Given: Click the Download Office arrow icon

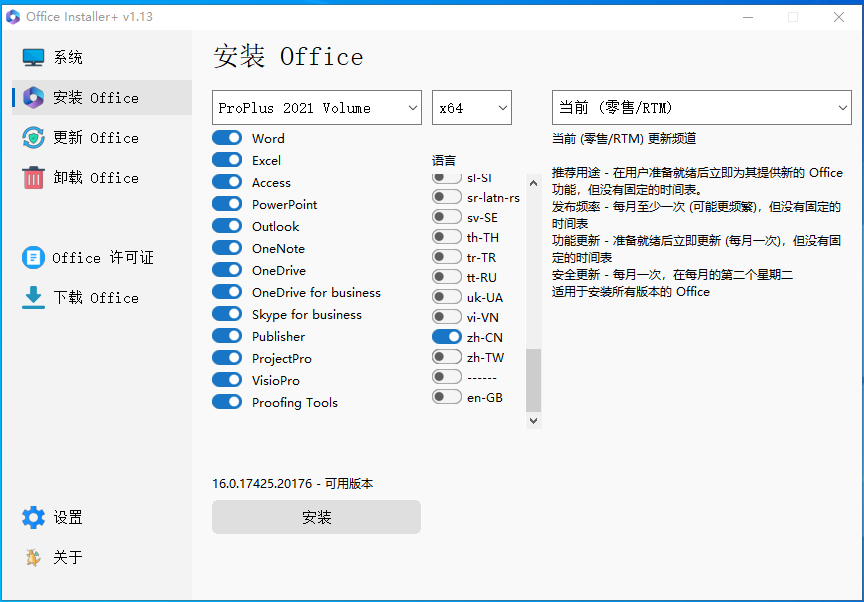Looking at the screenshot, I should pos(33,297).
